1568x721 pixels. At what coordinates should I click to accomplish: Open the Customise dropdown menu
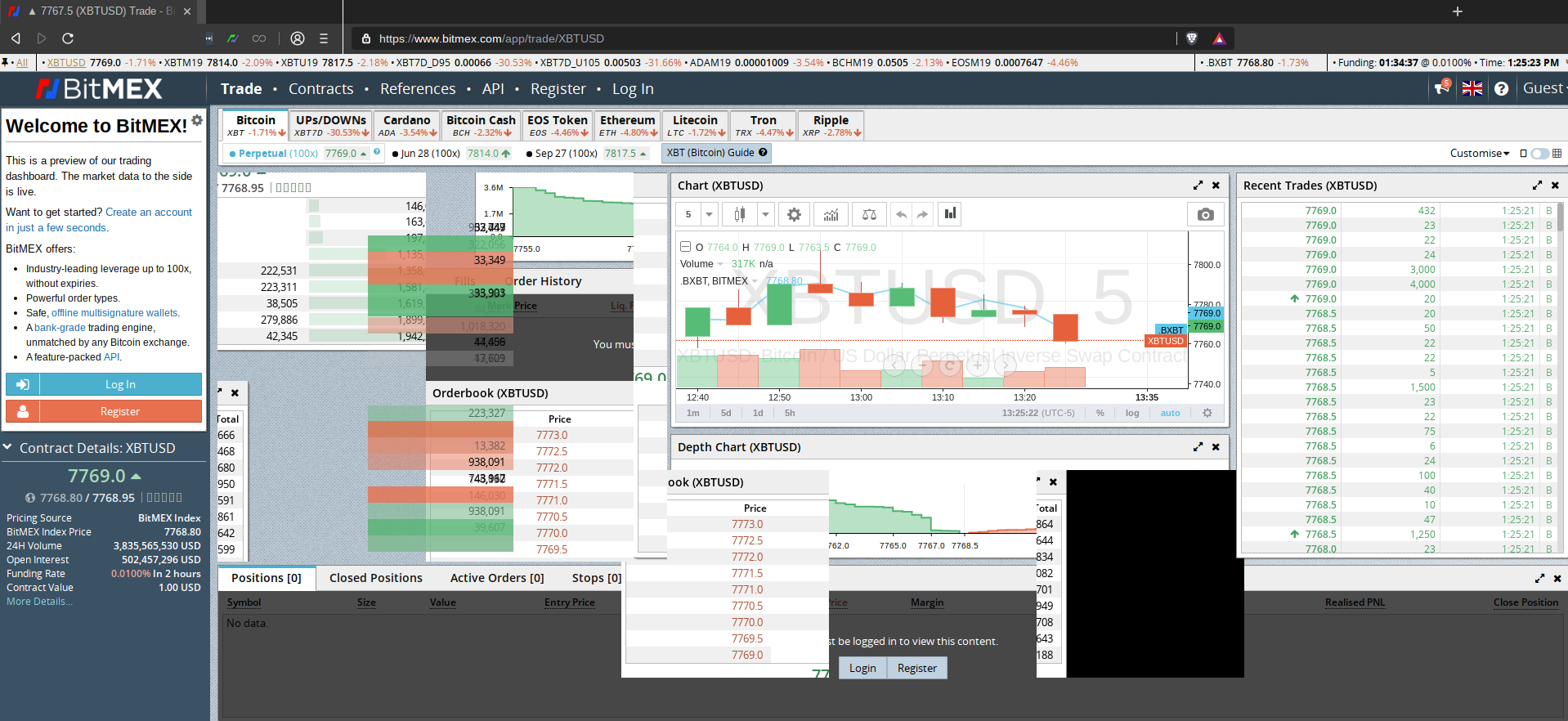[1479, 154]
